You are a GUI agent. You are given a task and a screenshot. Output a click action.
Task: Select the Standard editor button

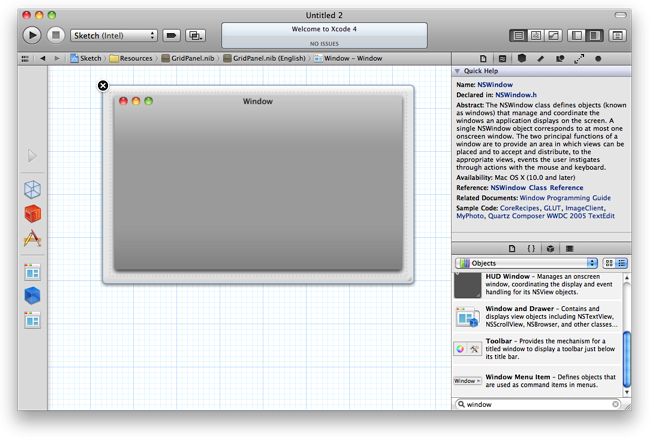click(x=518, y=36)
